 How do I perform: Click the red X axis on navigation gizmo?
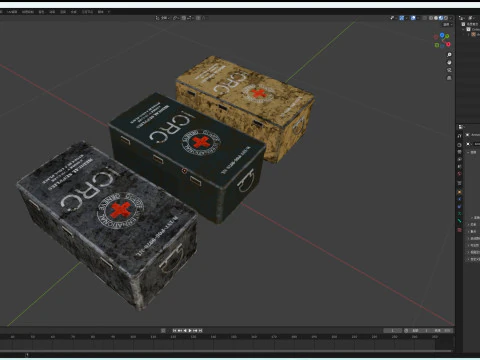coord(448,44)
